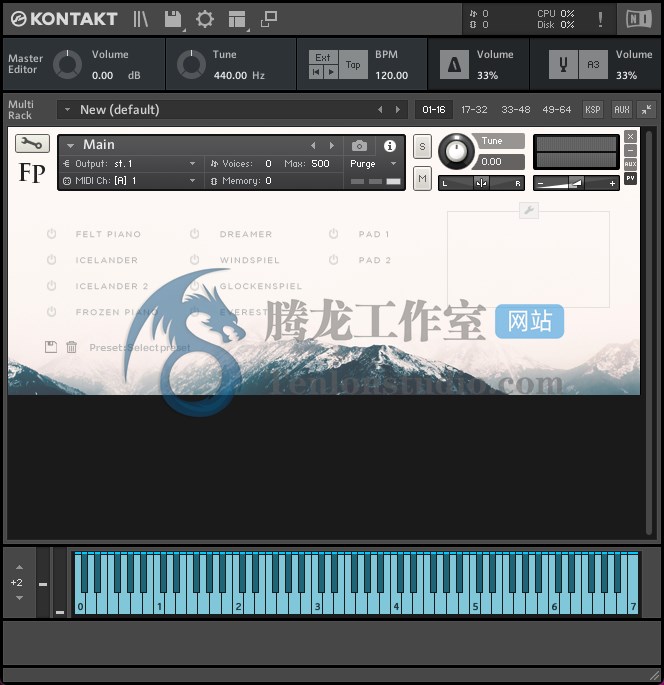
Task: Mute the instrument with M button
Action: (x=422, y=178)
